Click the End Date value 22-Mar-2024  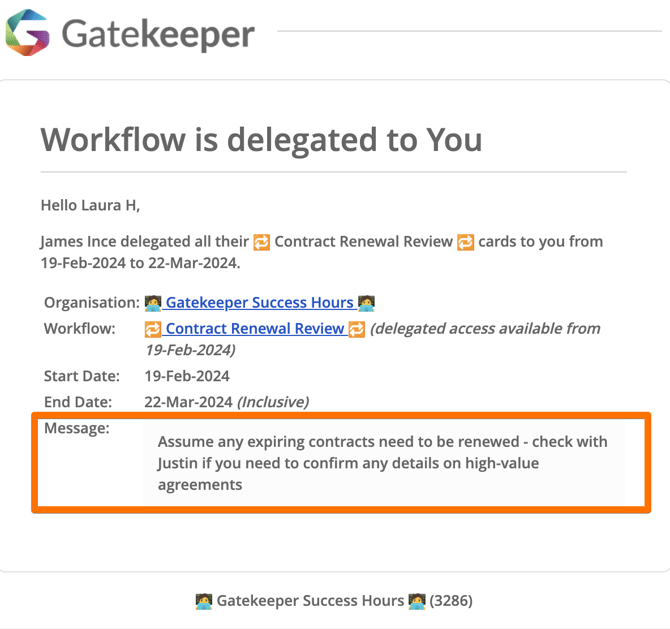(188, 402)
